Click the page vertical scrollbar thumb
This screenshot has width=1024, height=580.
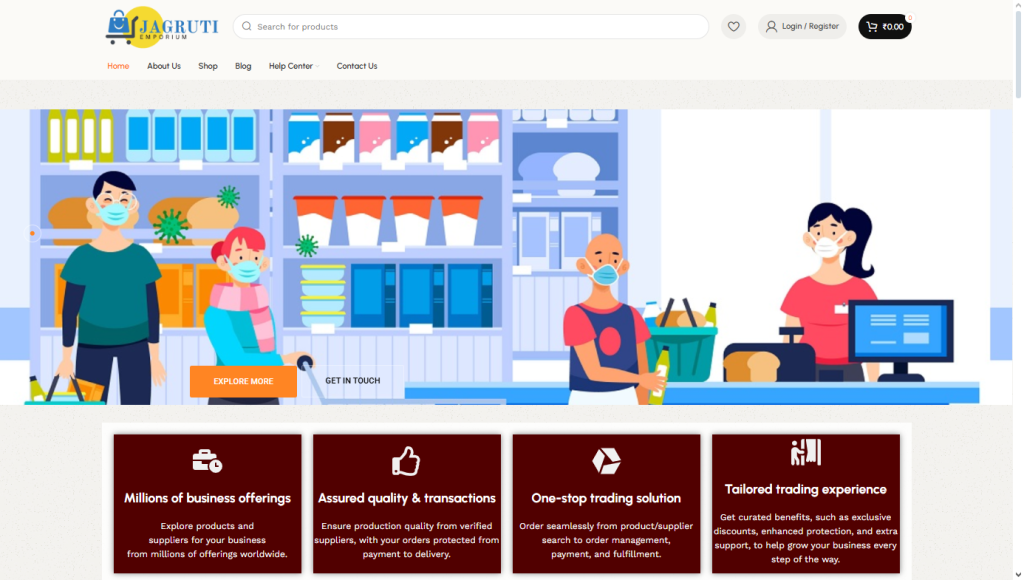tap(1017, 56)
